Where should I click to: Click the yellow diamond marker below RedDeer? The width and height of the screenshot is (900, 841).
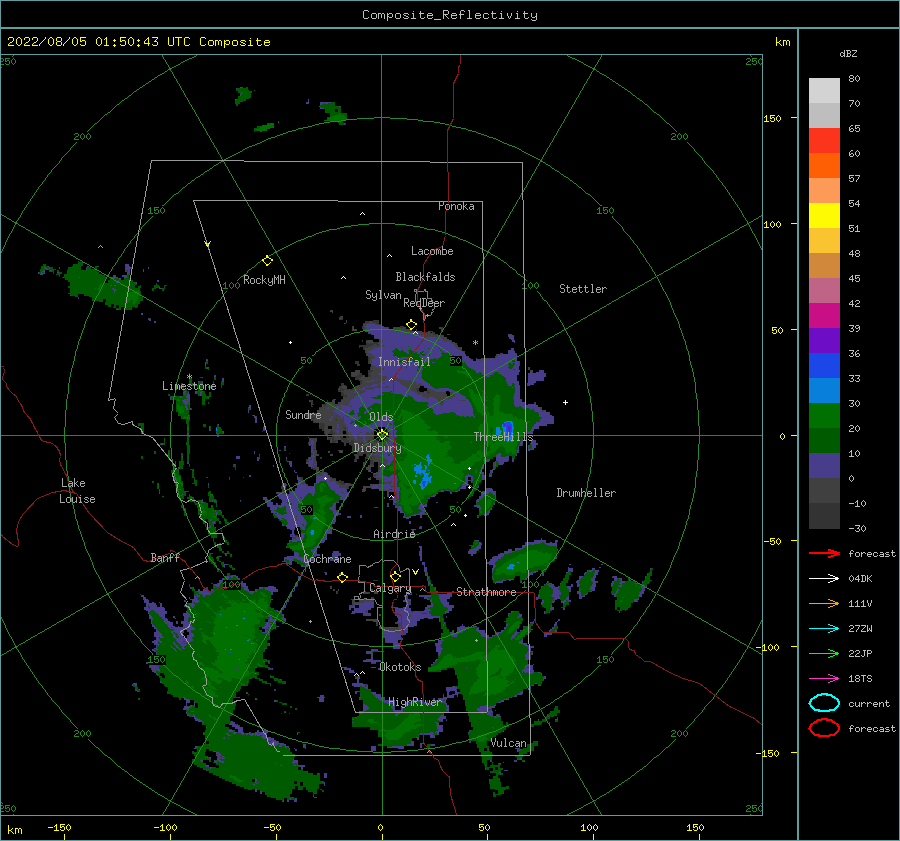click(x=411, y=325)
